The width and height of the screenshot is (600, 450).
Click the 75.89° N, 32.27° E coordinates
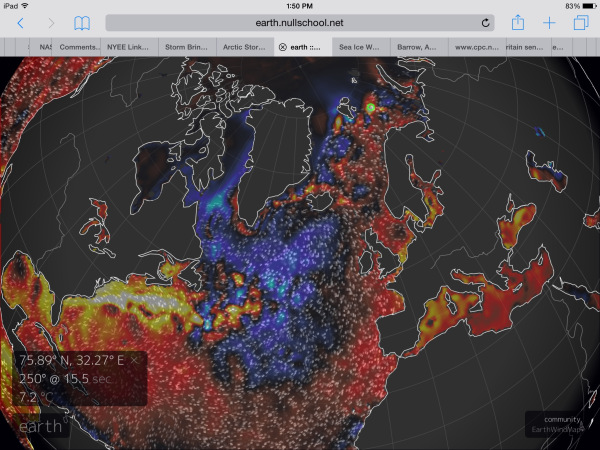pos(72,360)
